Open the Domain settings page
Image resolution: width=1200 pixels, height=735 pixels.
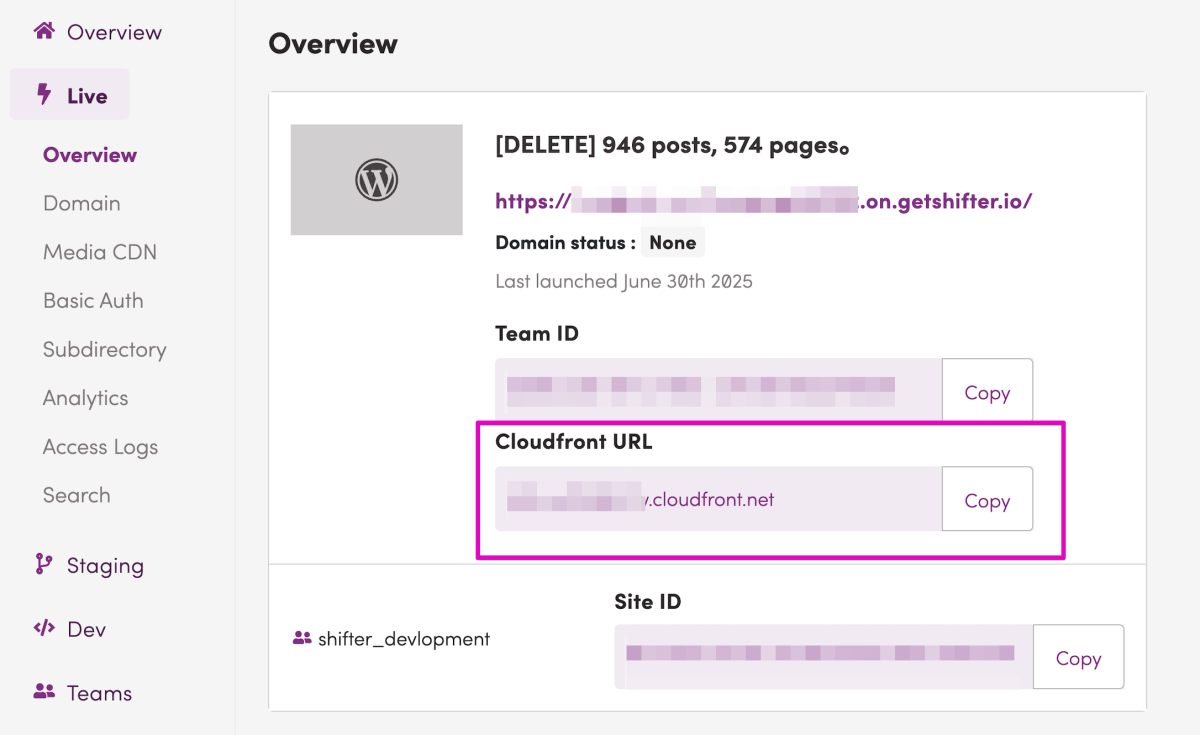click(x=82, y=203)
